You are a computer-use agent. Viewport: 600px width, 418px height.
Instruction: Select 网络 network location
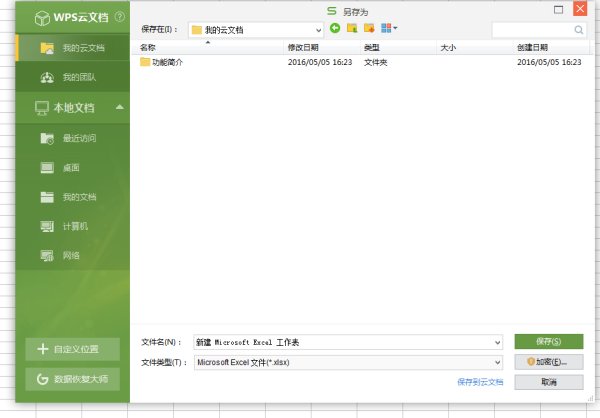pyautogui.click(x=73, y=255)
